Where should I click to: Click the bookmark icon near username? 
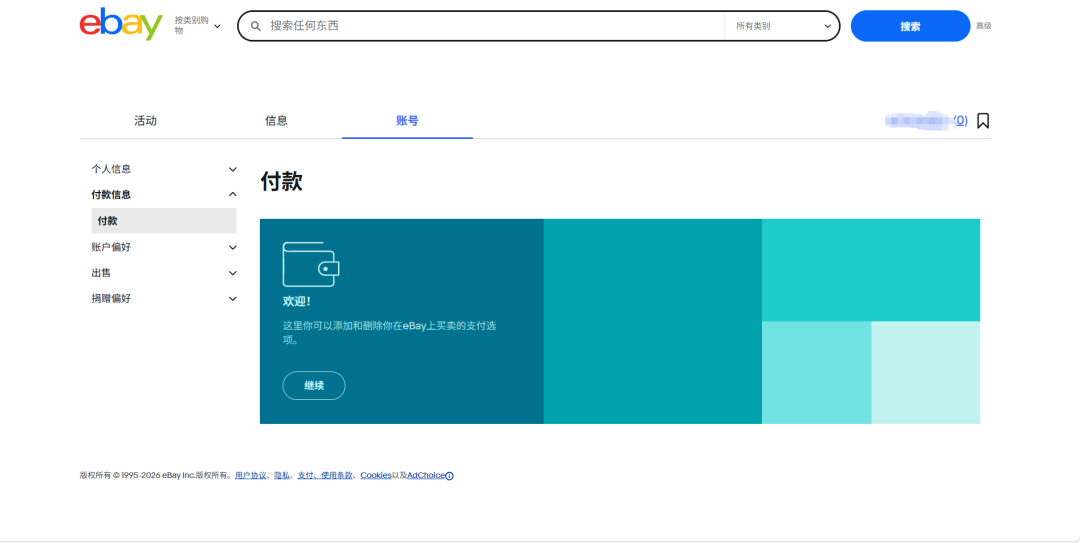[x=983, y=121]
